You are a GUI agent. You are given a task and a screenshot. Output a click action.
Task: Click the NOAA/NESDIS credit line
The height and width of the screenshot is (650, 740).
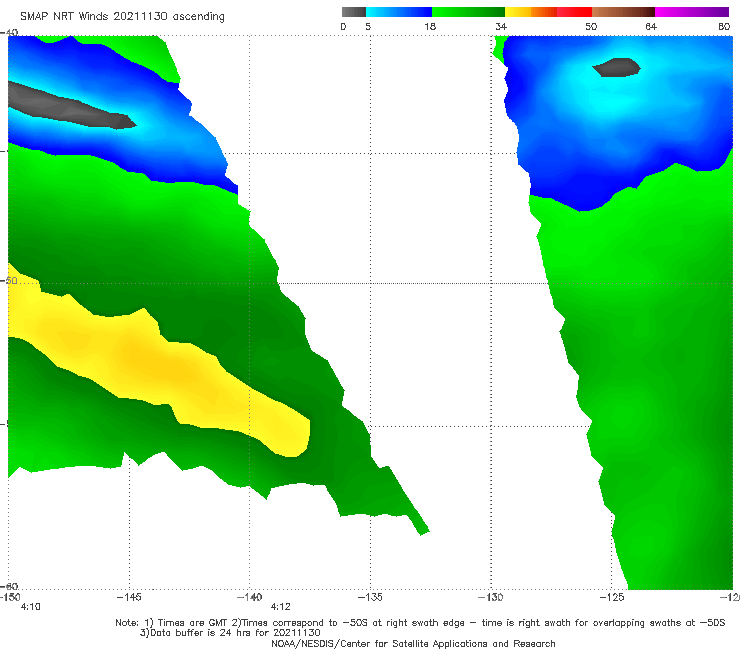(x=413, y=643)
